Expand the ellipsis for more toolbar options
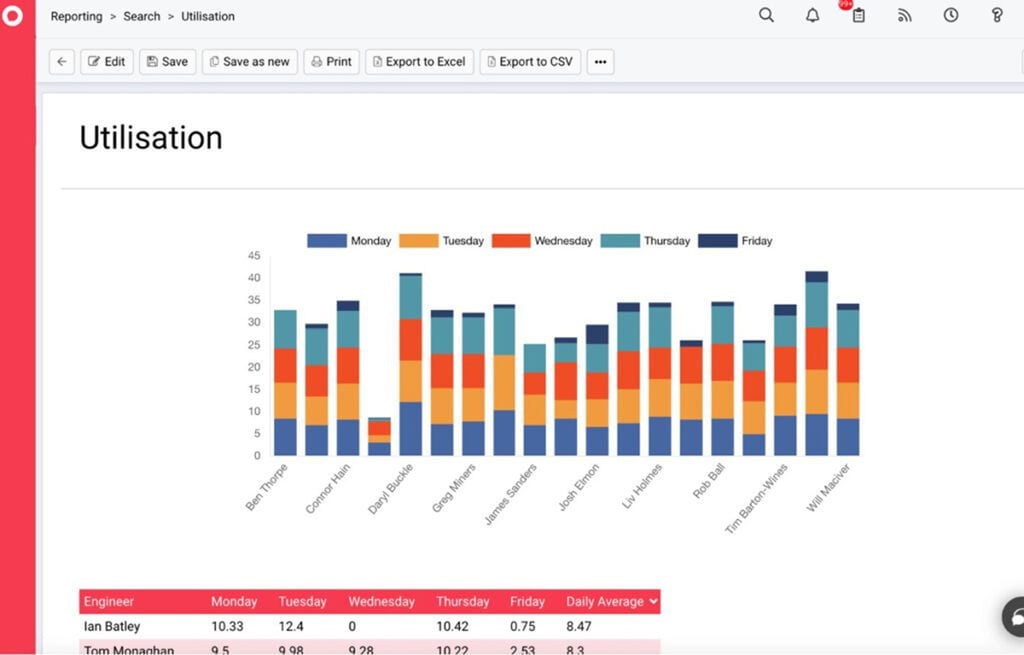Image resolution: width=1024 pixels, height=655 pixels. [600, 61]
